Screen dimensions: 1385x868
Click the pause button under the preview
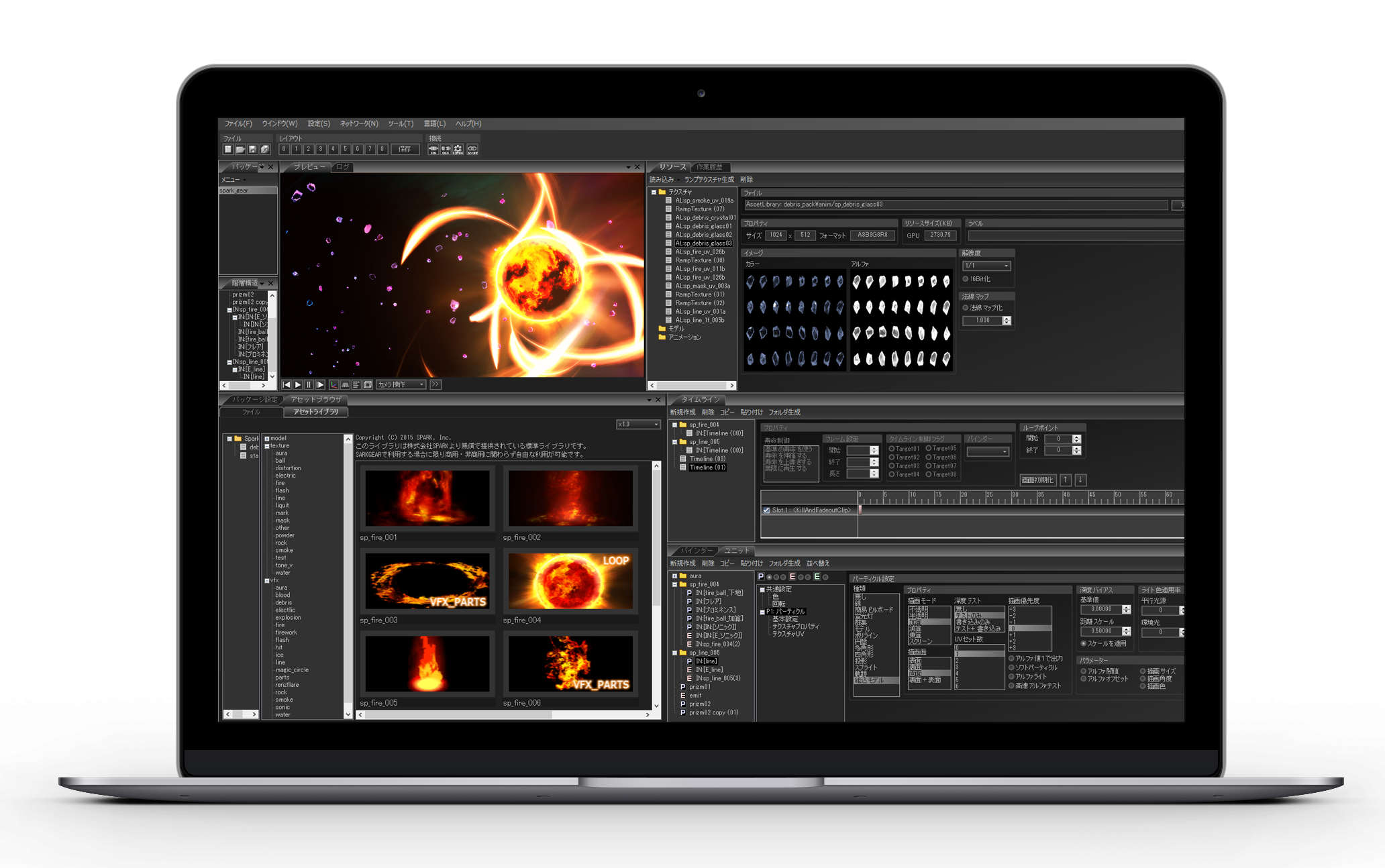coord(309,384)
